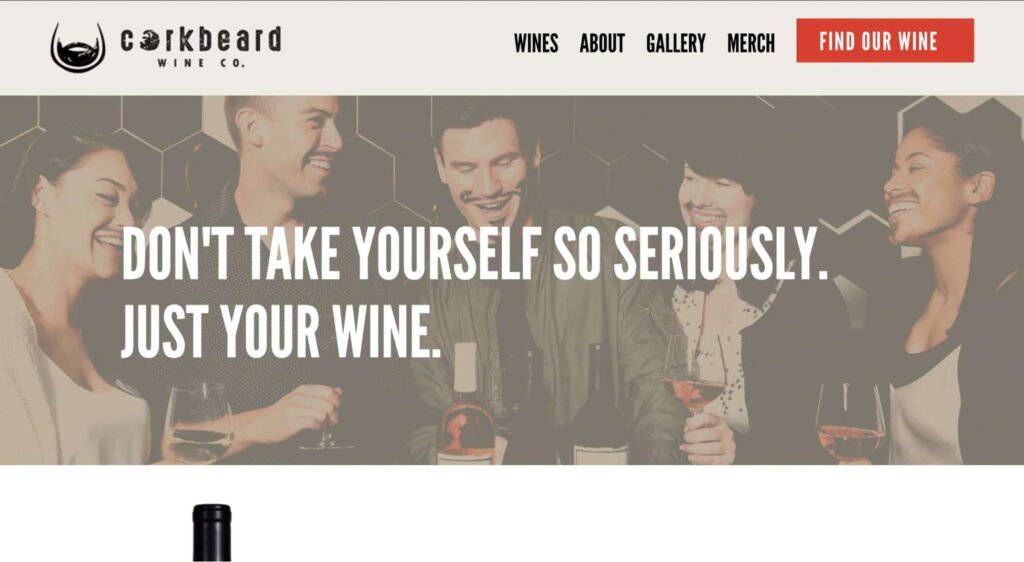Click the WINE CO. subtitle under the logo
This screenshot has width=1024, height=562.
click(x=201, y=63)
